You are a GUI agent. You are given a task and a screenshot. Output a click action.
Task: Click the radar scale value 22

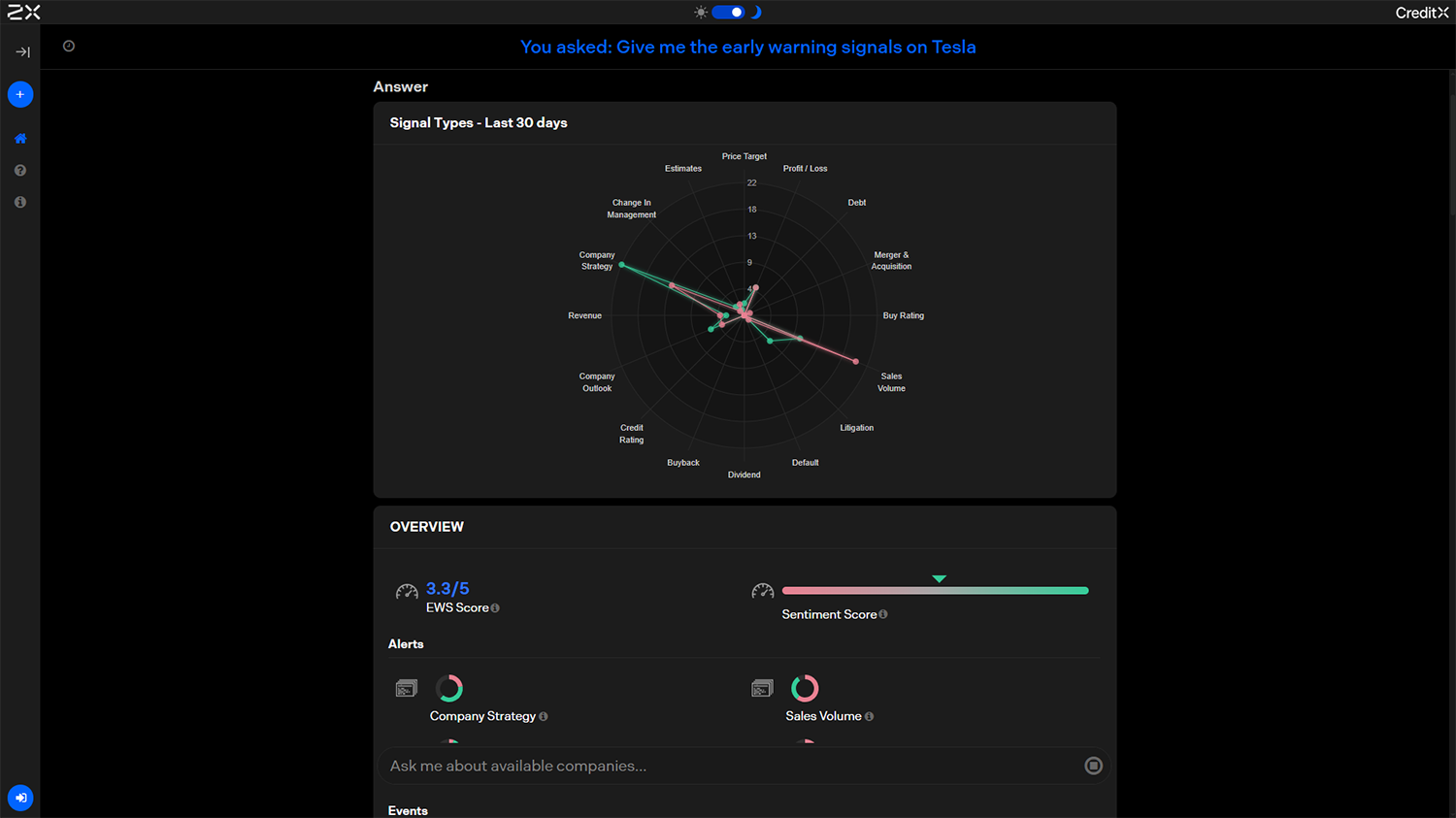tap(751, 182)
